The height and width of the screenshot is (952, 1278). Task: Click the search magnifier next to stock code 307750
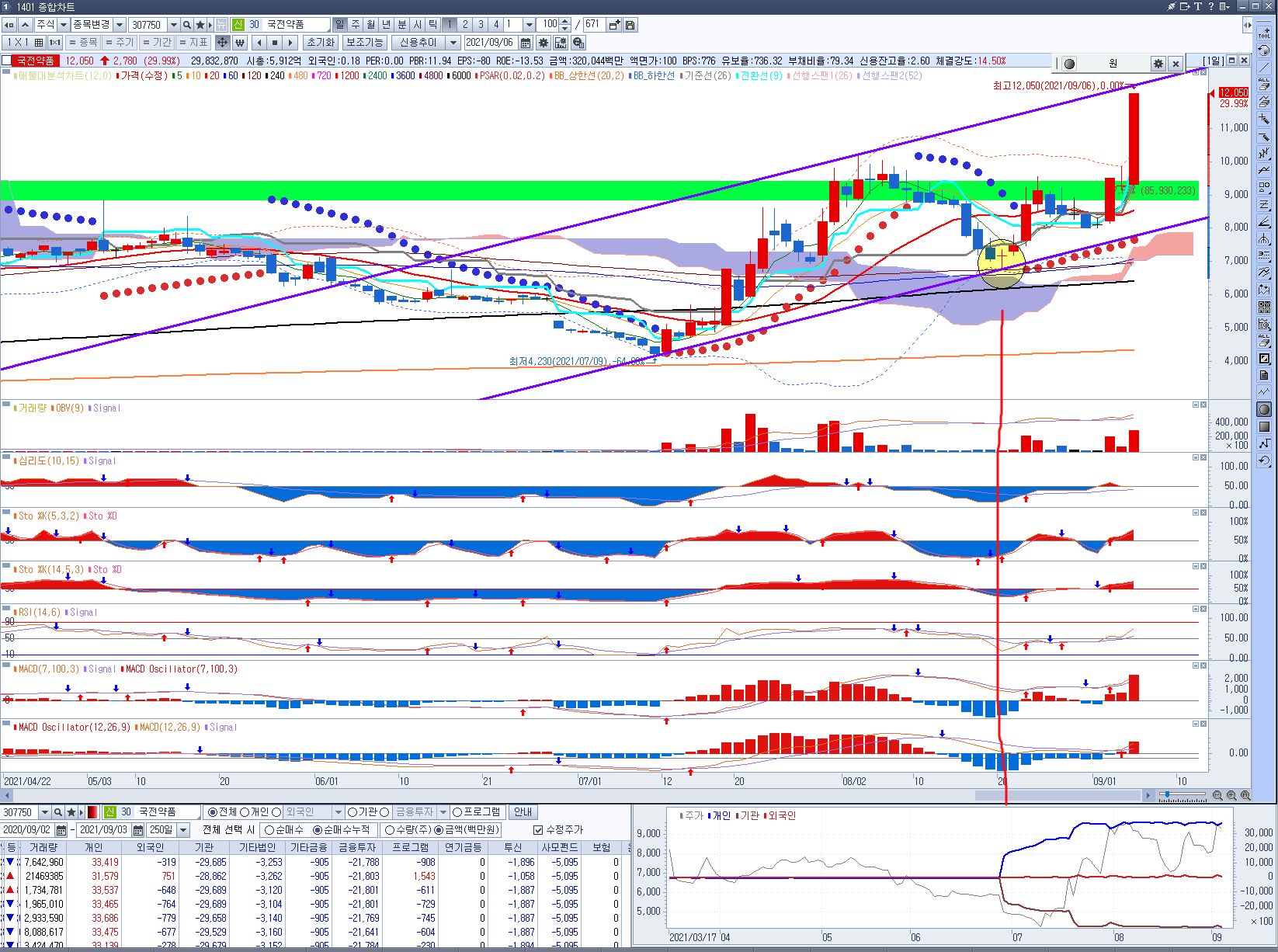coord(187,25)
